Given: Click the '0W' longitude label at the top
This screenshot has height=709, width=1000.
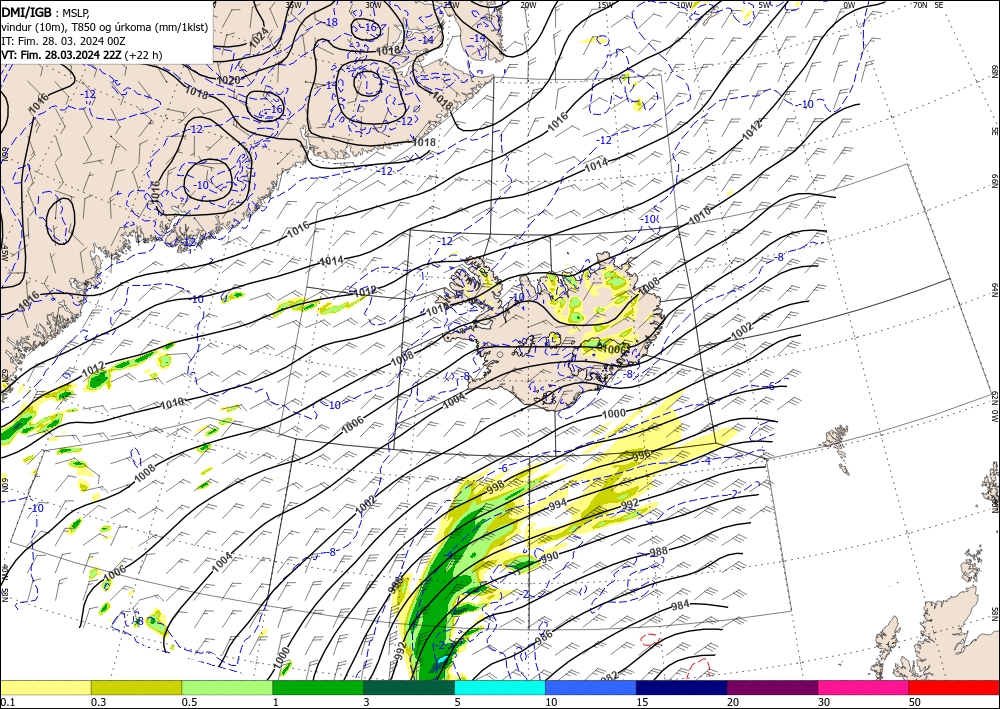Looking at the screenshot, I should click(849, 5).
